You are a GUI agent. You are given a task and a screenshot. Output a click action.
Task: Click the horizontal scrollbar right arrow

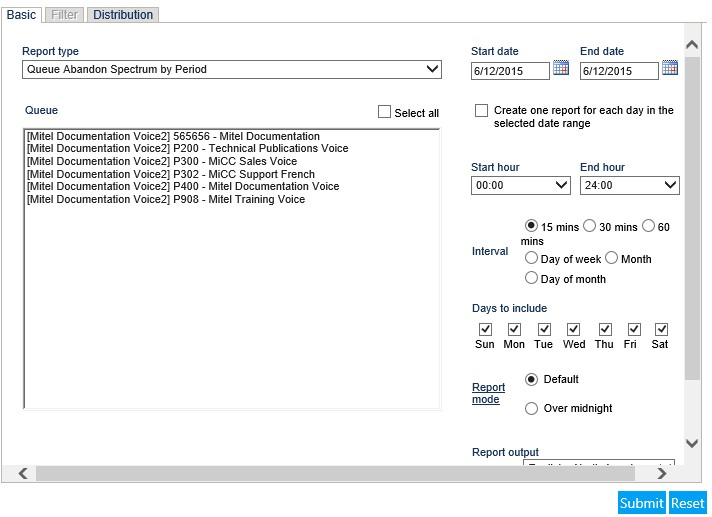[662, 473]
